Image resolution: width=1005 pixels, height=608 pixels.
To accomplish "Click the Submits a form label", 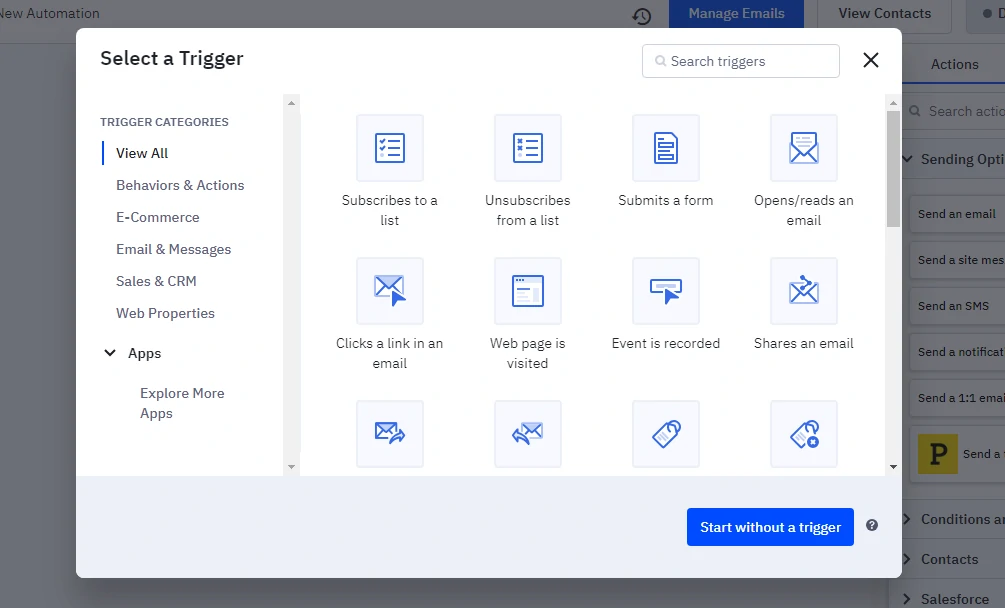I will 666,201.
